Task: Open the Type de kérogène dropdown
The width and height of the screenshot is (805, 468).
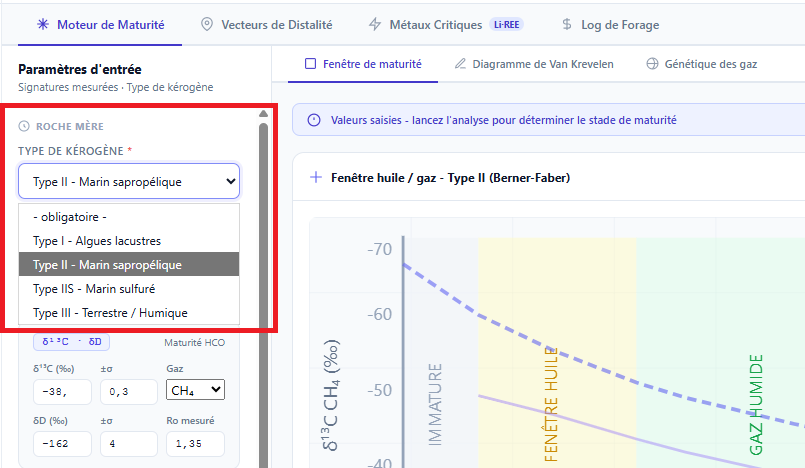Action: click(x=129, y=181)
